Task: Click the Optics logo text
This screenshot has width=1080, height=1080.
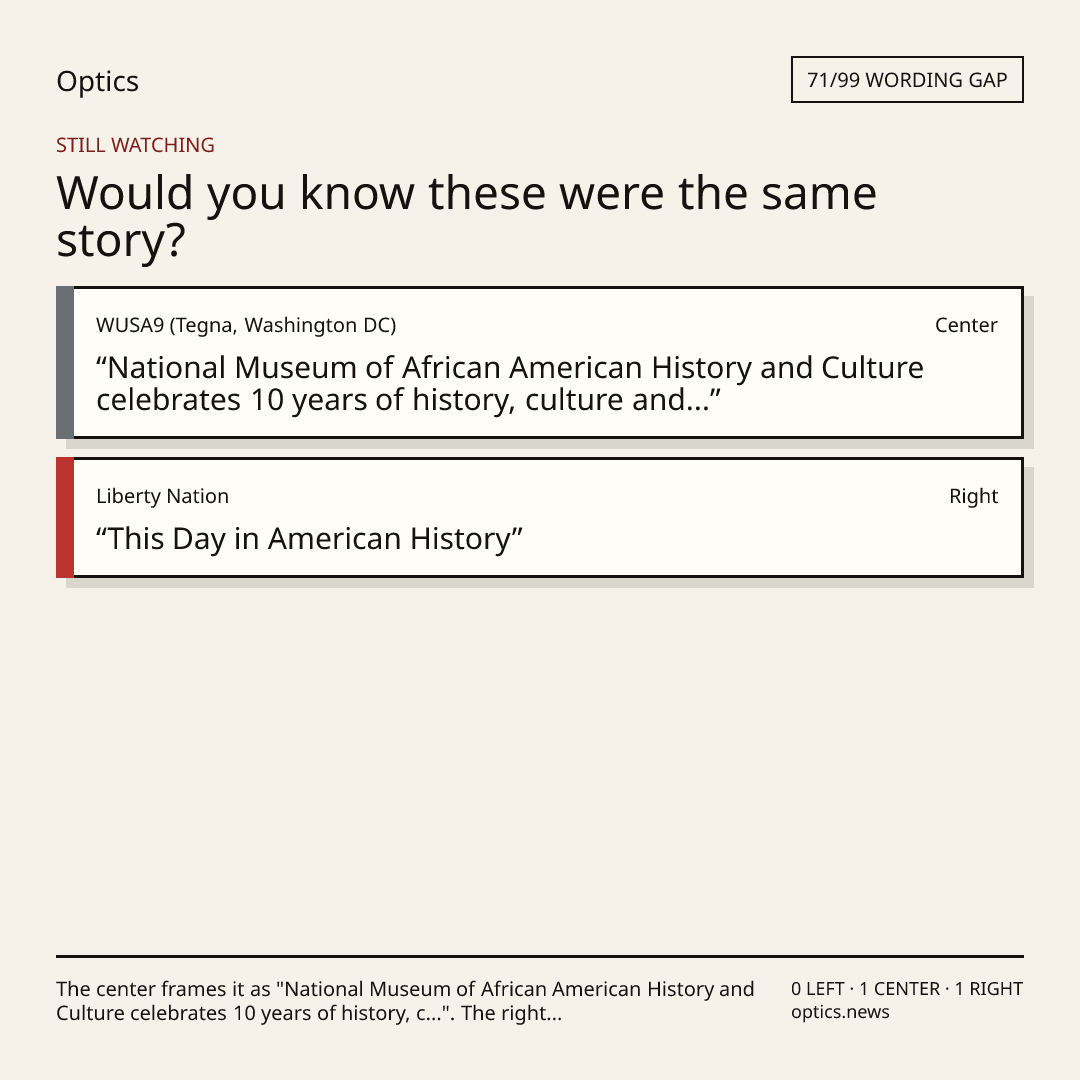Action: point(97,82)
